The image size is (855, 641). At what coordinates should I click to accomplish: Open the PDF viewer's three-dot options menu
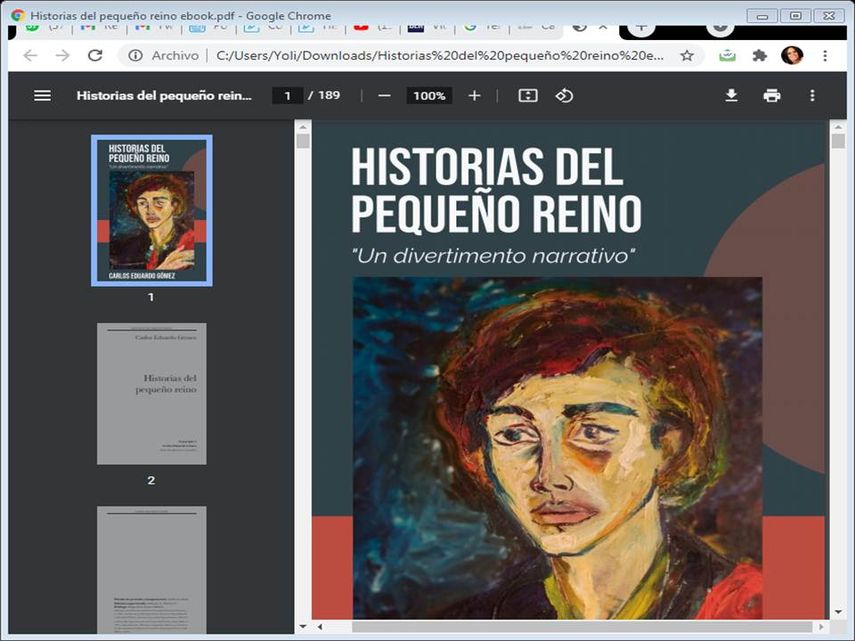pyautogui.click(x=812, y=95)
